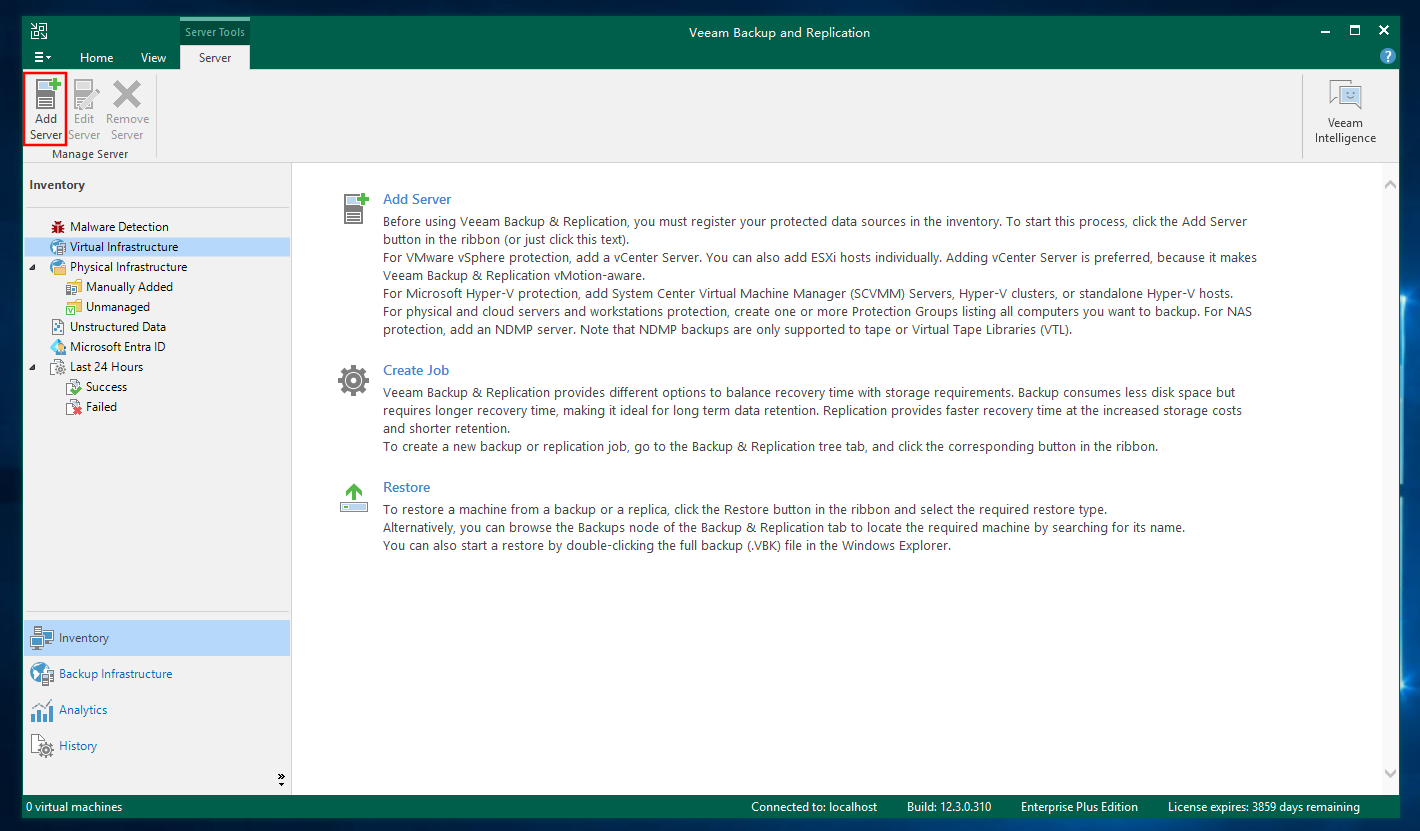Select Microsoft Entra ID node
The height and width of the screenshot is (831, 1420).
117,347
